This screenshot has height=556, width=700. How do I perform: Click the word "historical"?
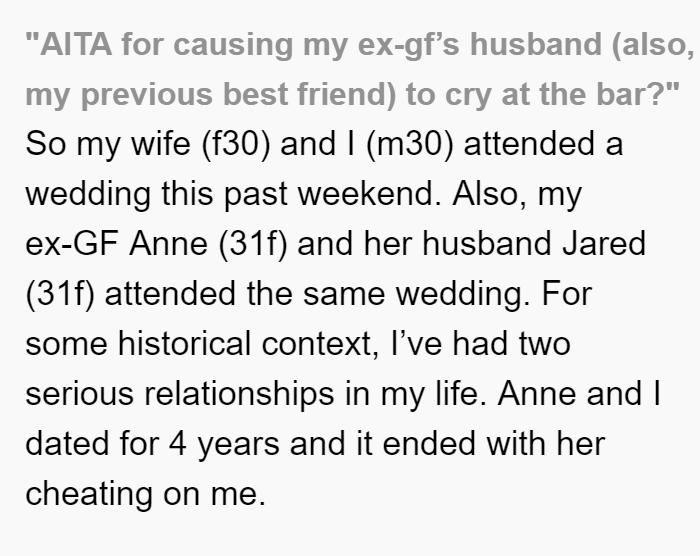184,344
